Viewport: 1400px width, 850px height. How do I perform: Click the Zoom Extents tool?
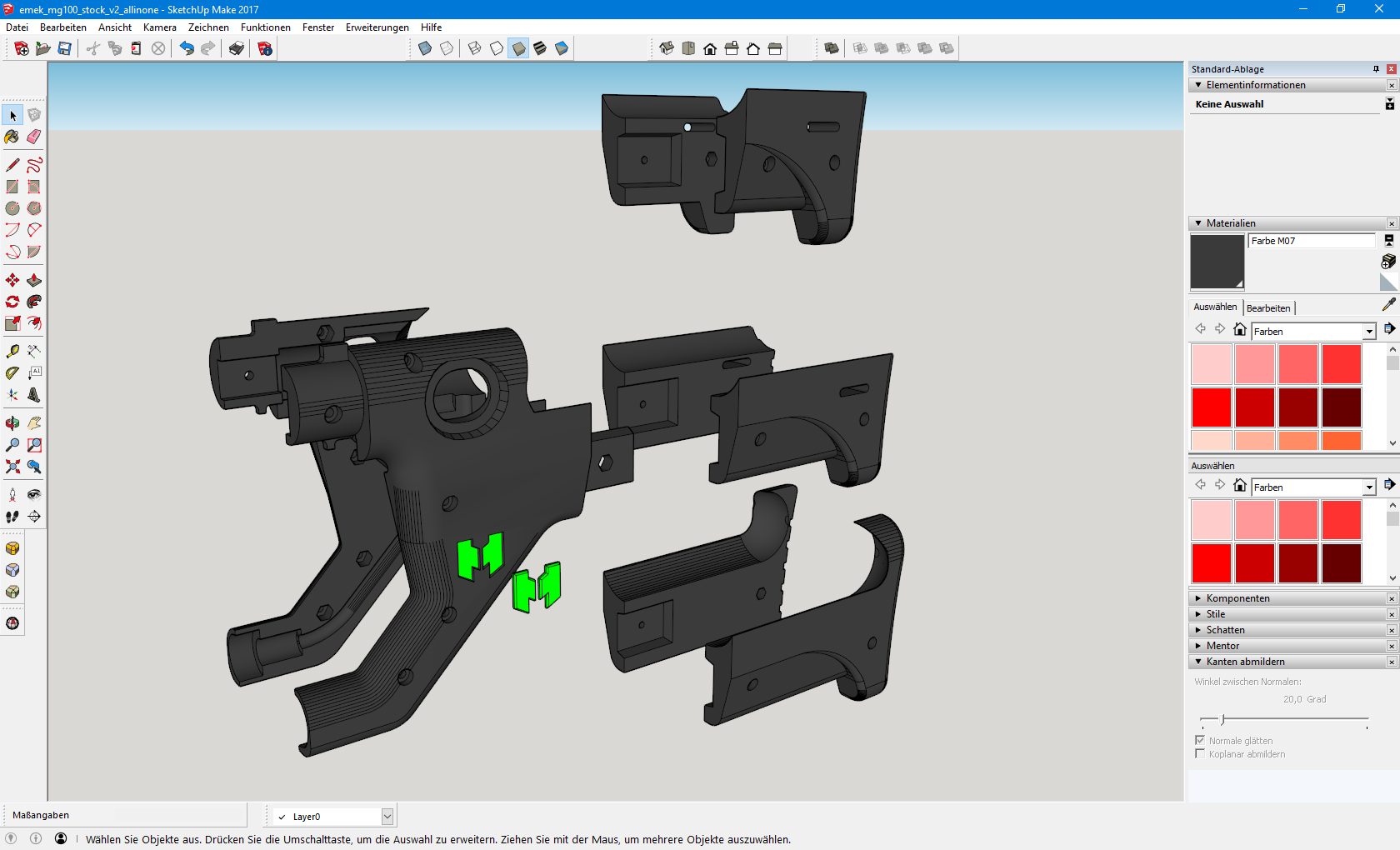[12, 467]
